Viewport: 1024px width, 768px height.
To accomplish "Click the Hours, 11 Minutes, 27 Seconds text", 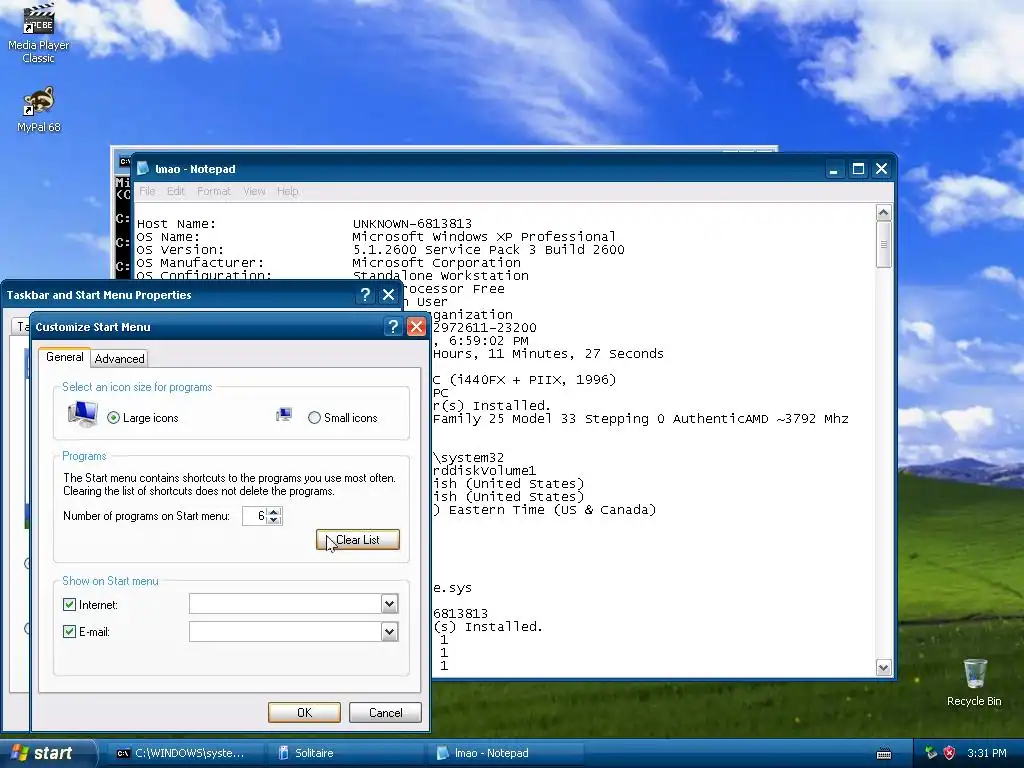I will pos(548,353).
